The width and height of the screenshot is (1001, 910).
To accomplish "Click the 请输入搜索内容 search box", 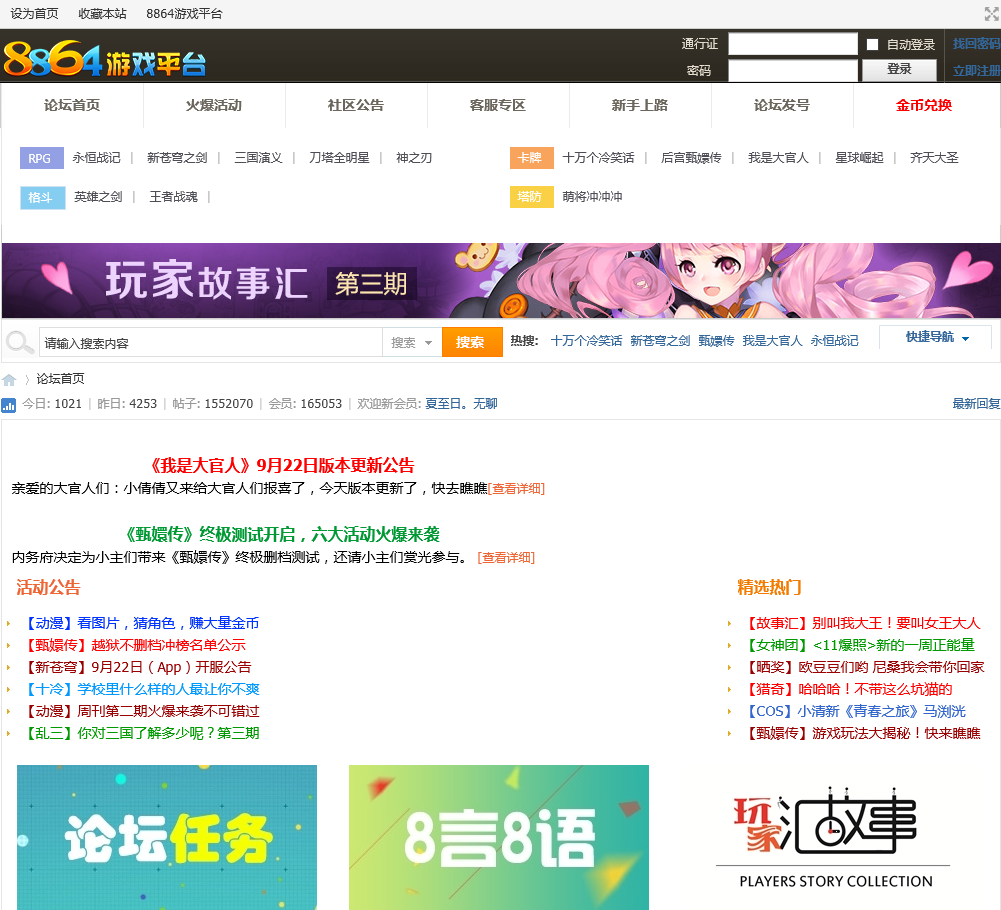I will pos(211,343).
